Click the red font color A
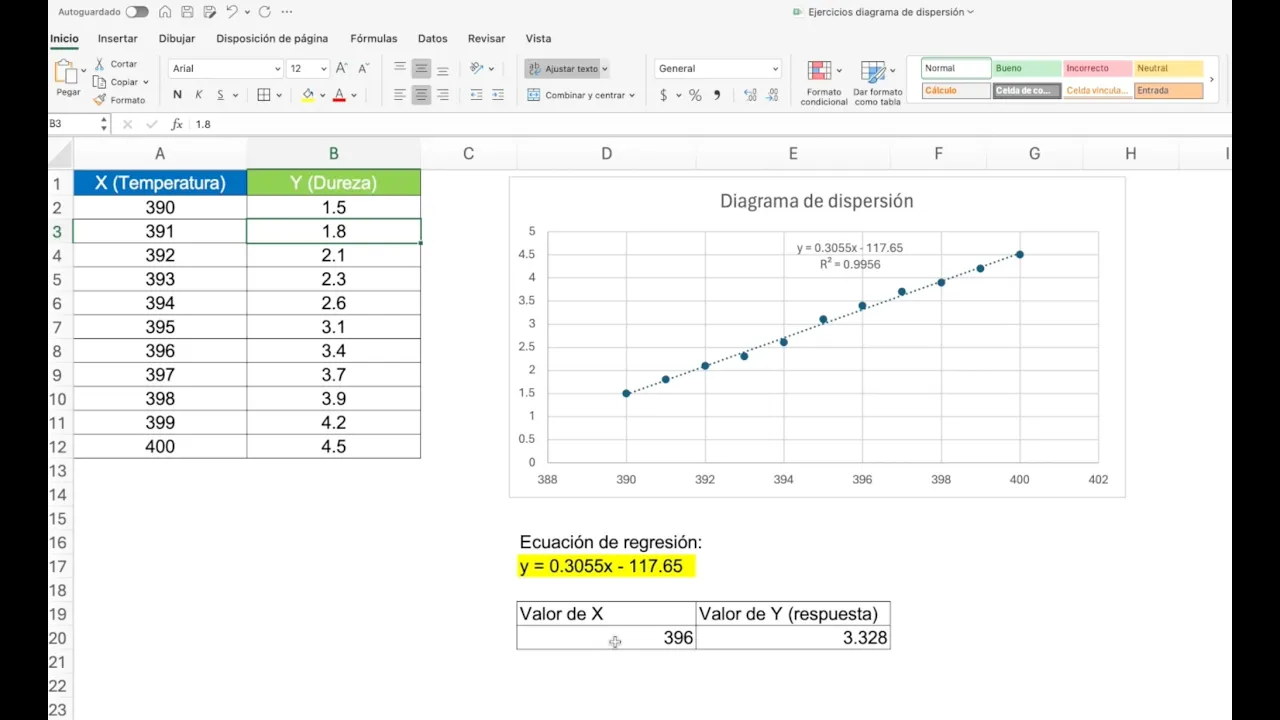 [x=340, y=95]
